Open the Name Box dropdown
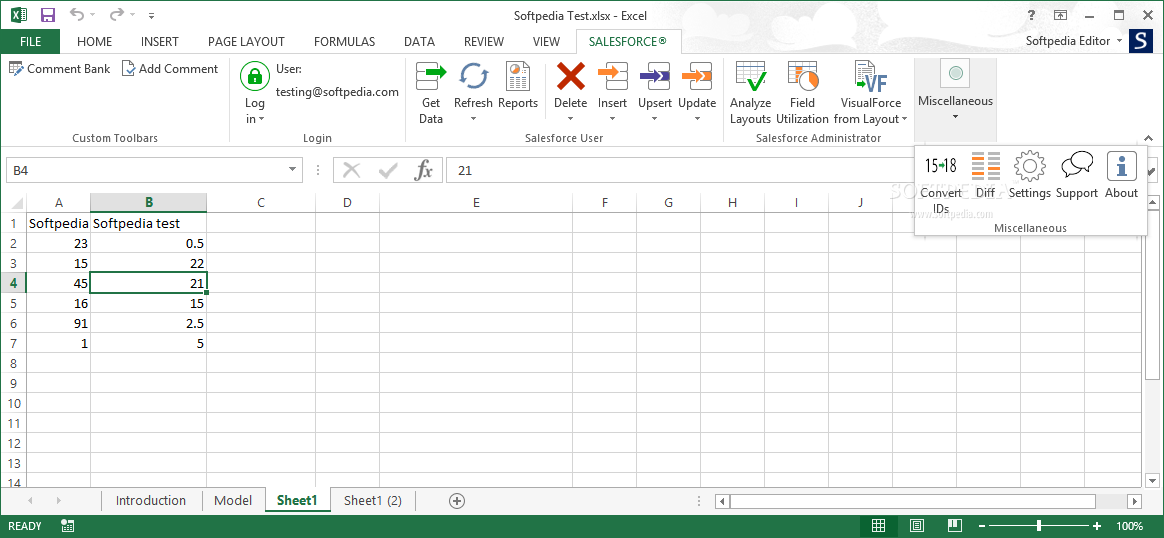The image size is (1164, 538). 293,171
